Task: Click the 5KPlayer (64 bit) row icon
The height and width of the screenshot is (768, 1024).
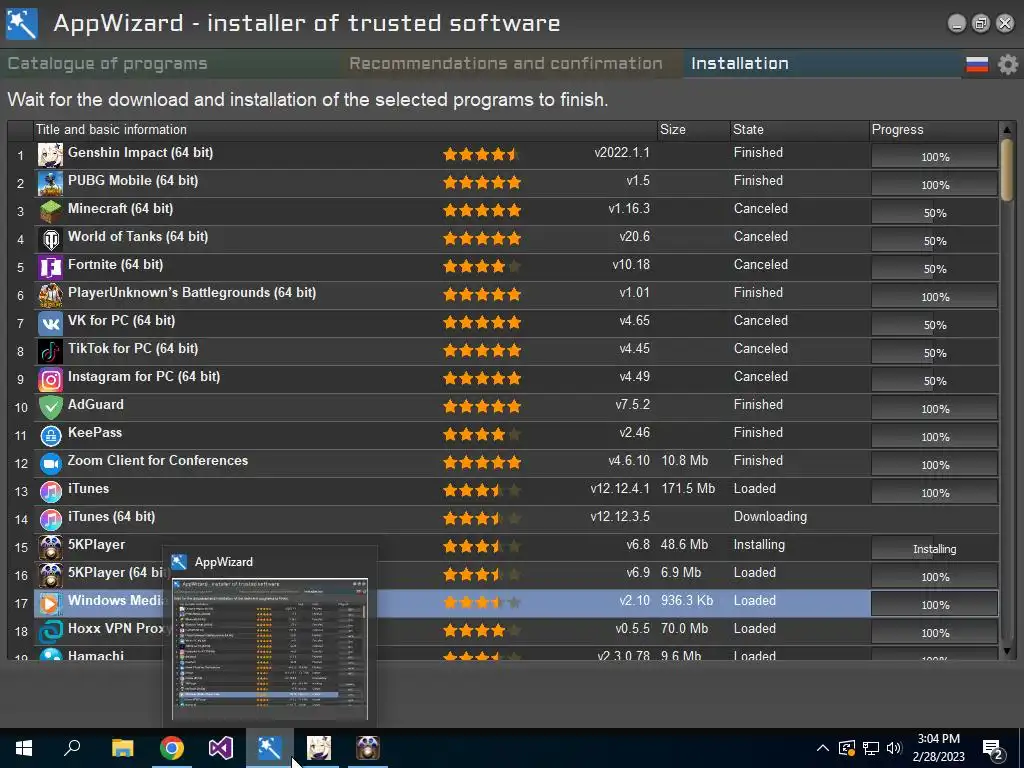Action: point(50,576)
